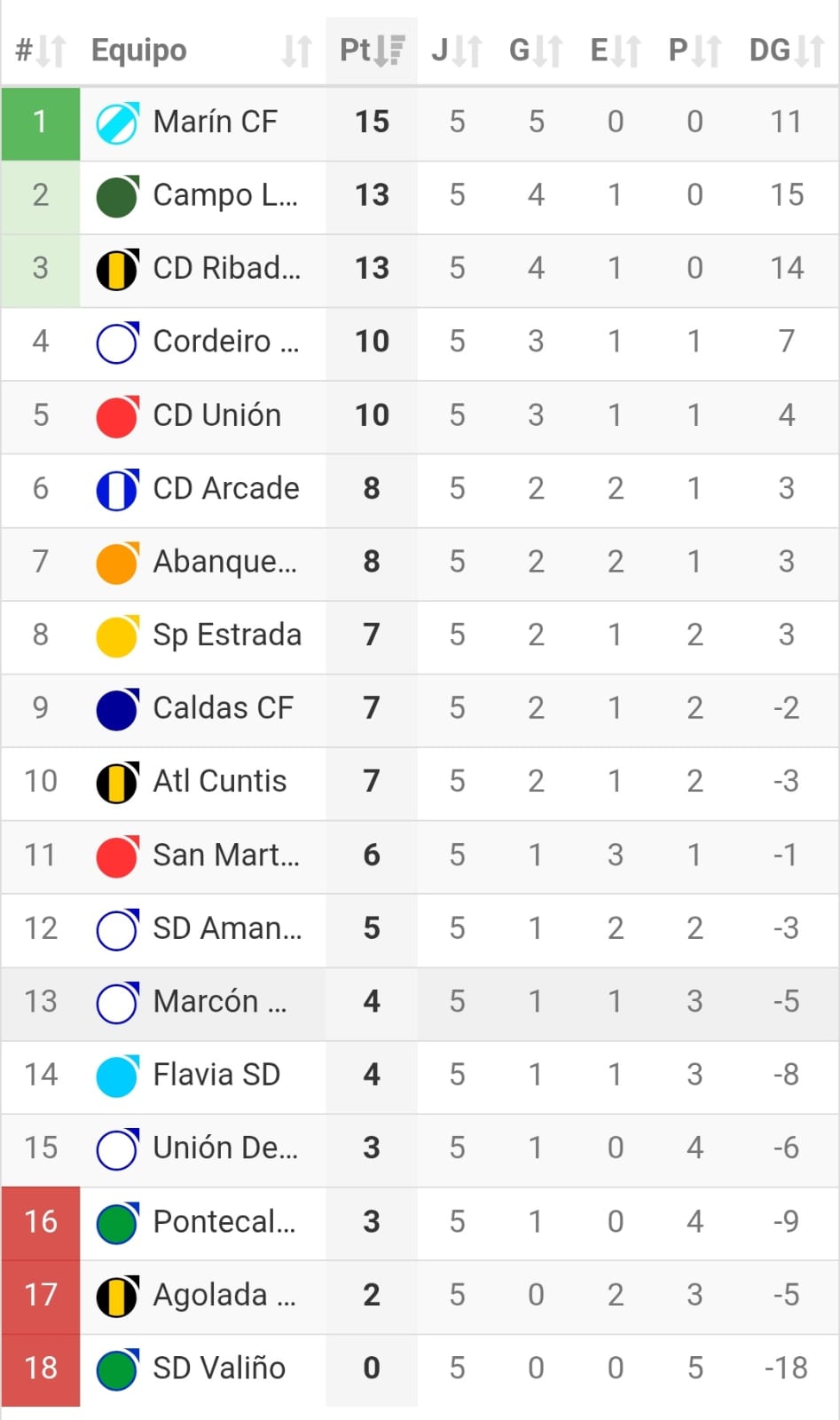Viewport: 840px width, 1420px height.
Task: Click the Abanque... orange crest icon
Action: 116,563
